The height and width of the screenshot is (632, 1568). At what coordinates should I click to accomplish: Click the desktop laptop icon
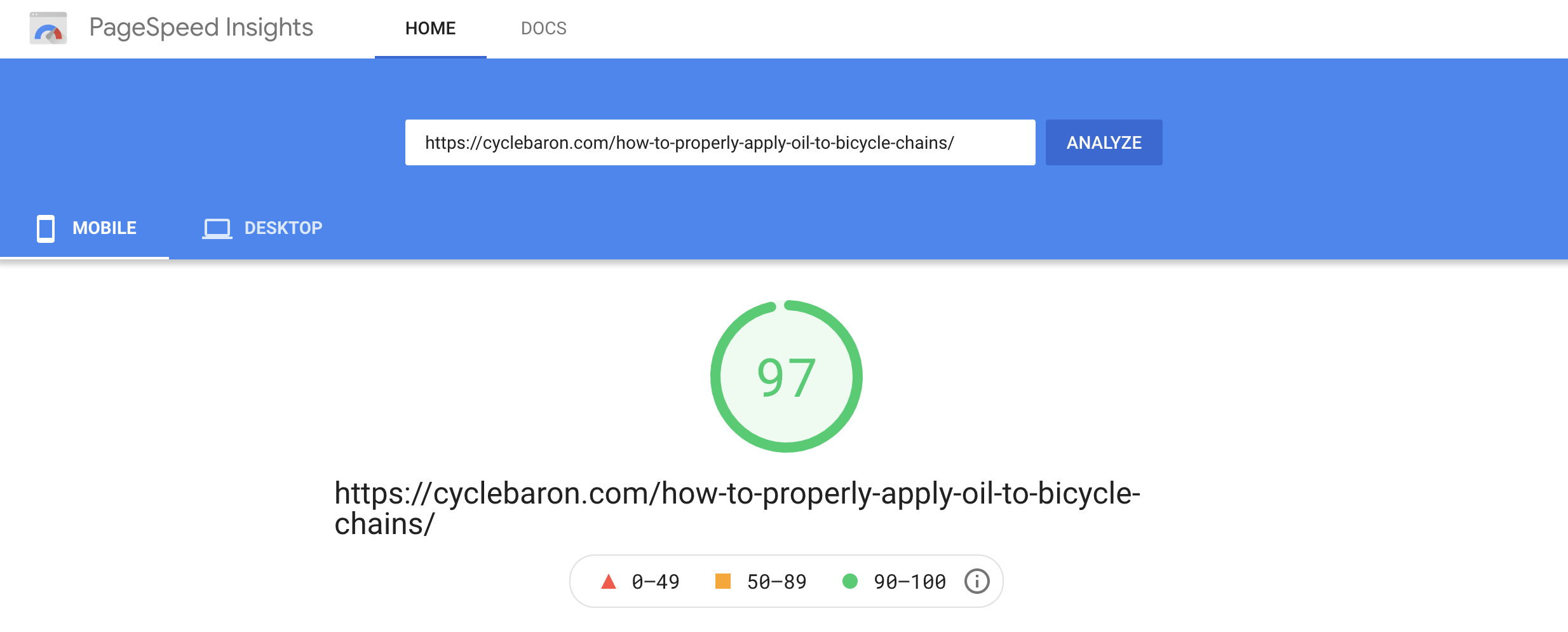(217, 228)
